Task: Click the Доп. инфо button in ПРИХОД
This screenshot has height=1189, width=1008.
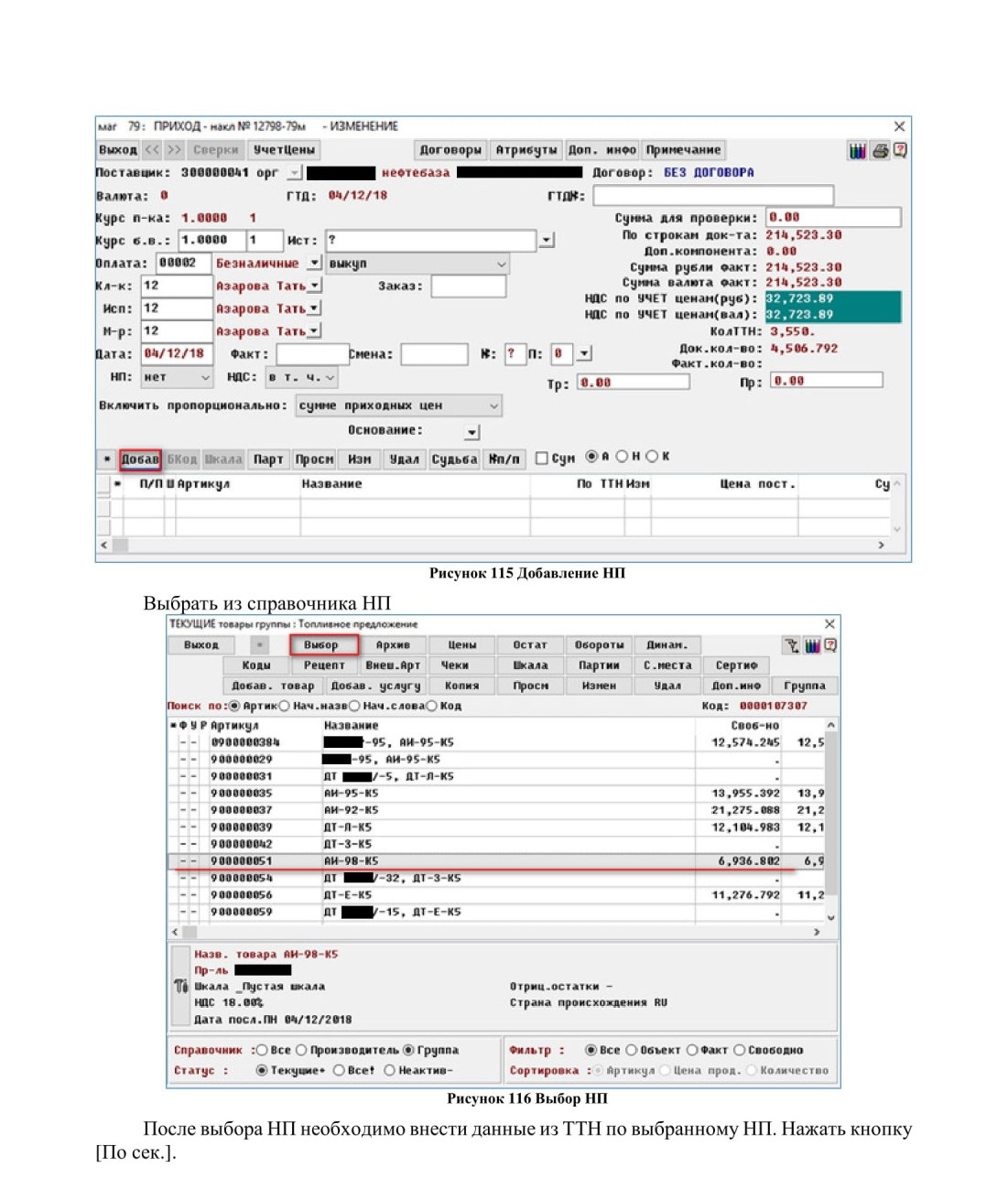Action: pyautogui.click(x=602, y=150)
